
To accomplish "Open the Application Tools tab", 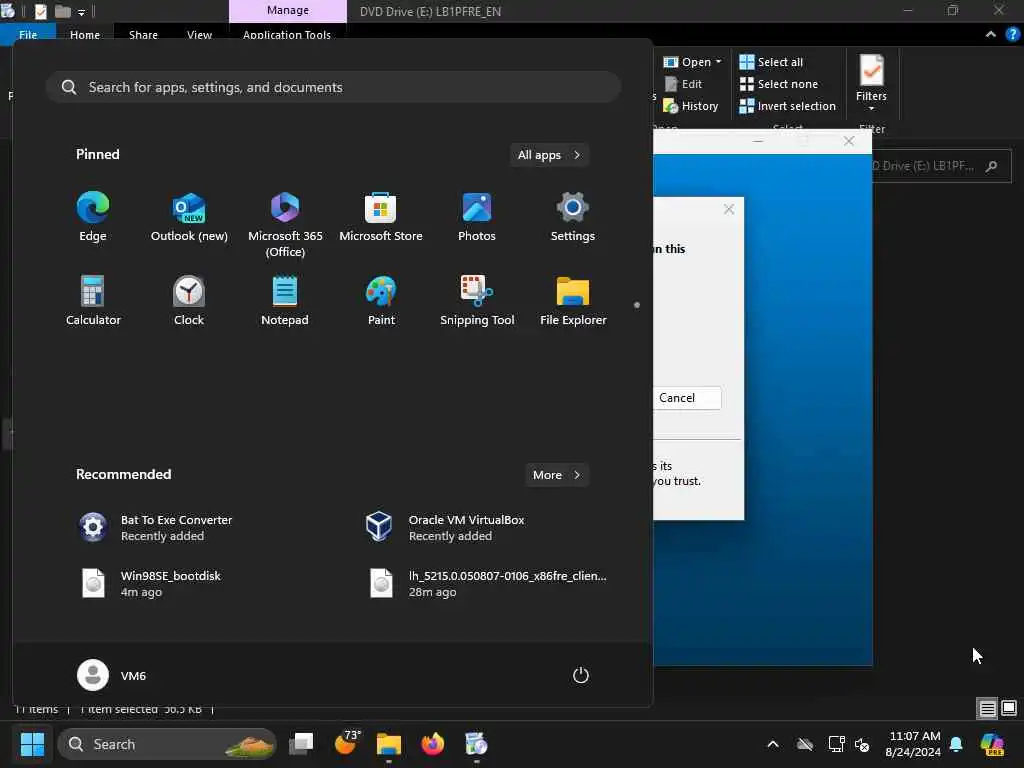I will coord(287,35).
